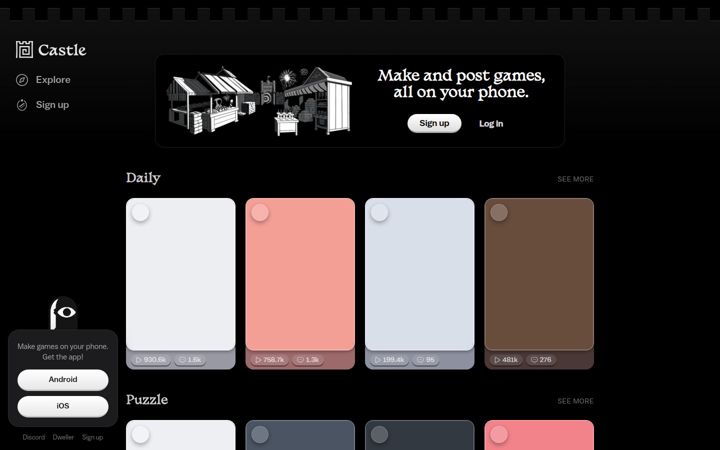Click the creator avatar on the brown Daily card

click(x=499, y=213)
